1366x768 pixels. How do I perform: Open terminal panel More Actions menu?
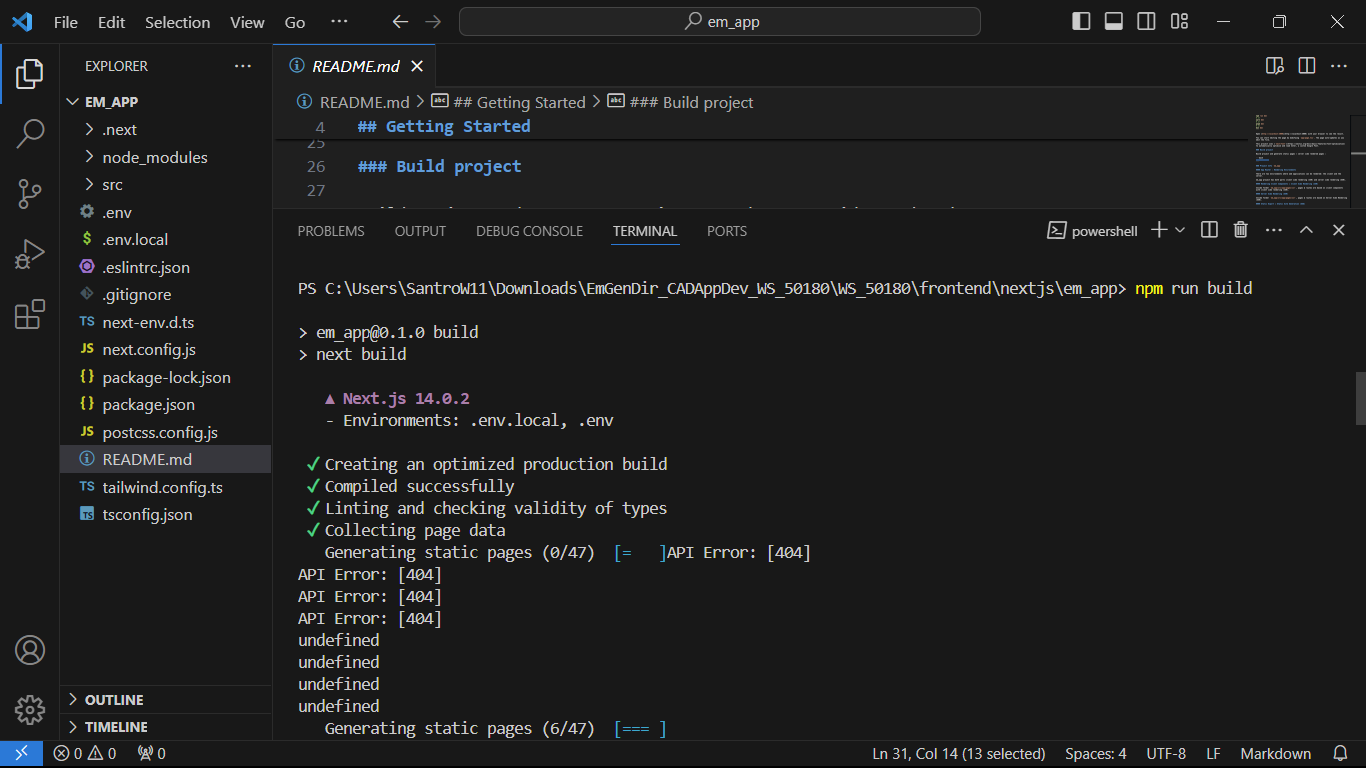tap(1273, 230)
